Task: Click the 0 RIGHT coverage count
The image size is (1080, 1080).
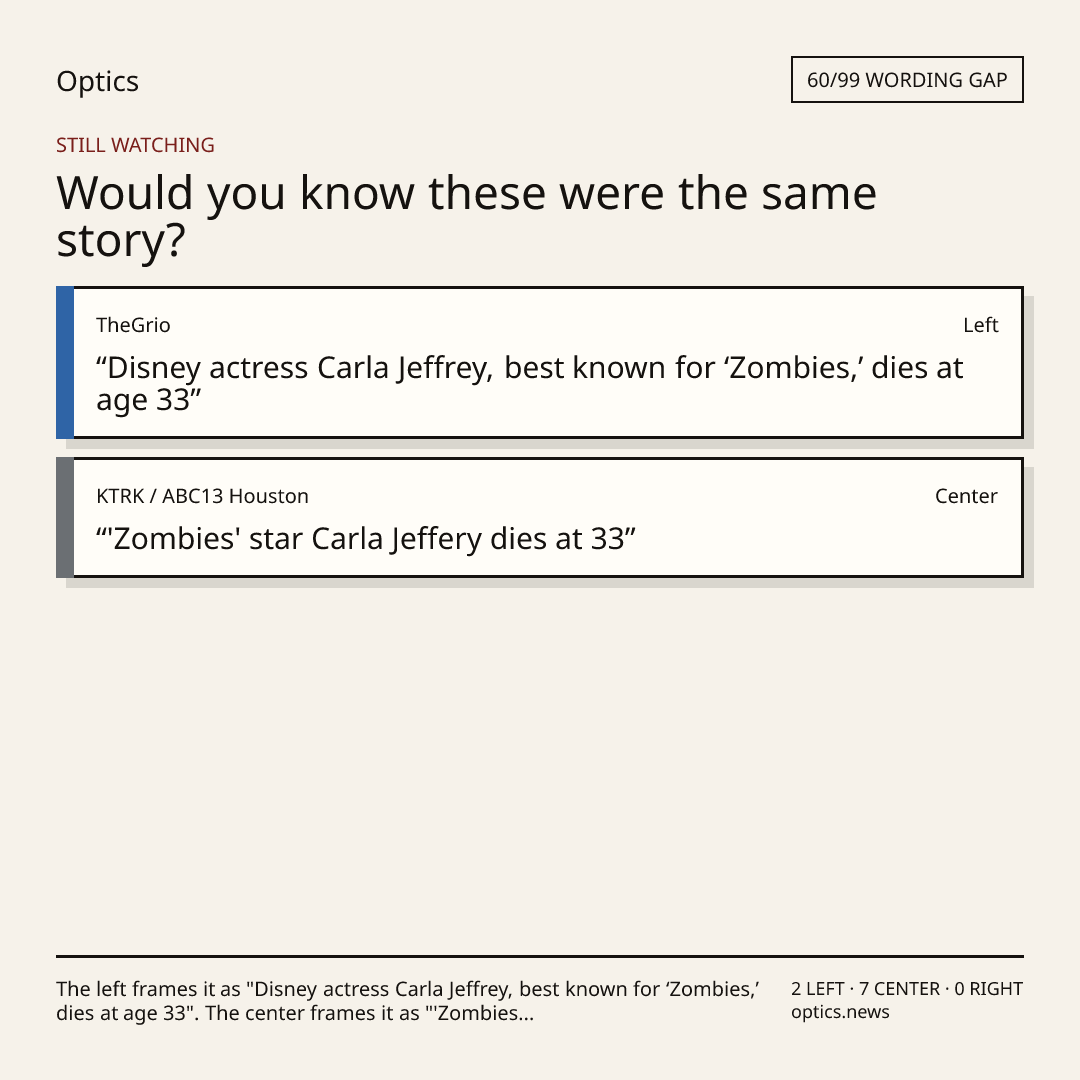Action: pos(988,989)
